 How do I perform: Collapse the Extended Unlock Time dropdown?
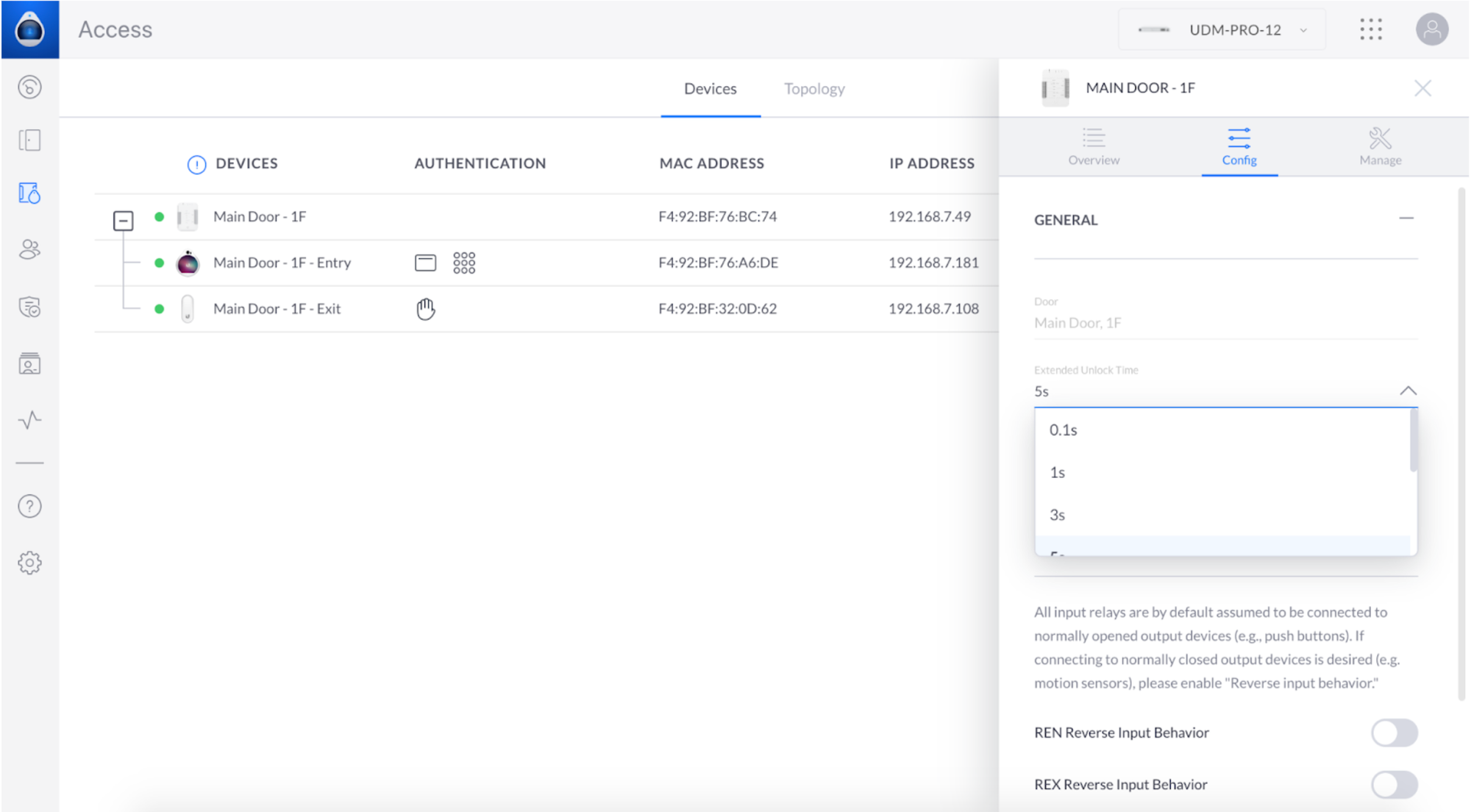(x=1408, y=391)
